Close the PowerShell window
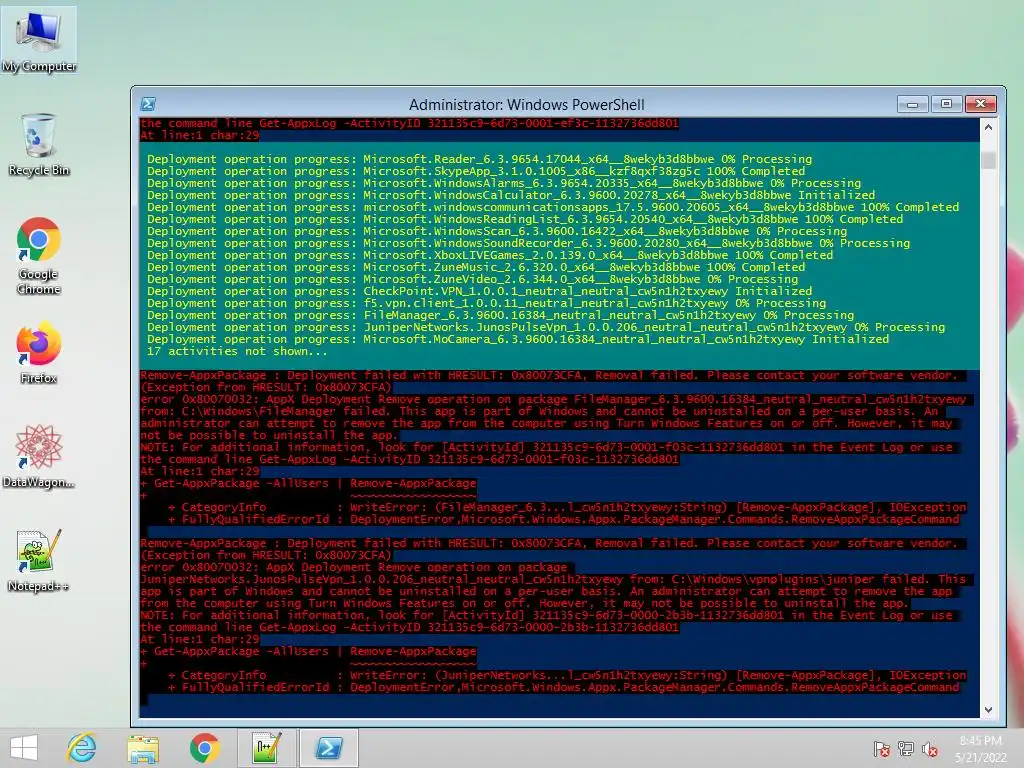 click(x=981, y=104)
